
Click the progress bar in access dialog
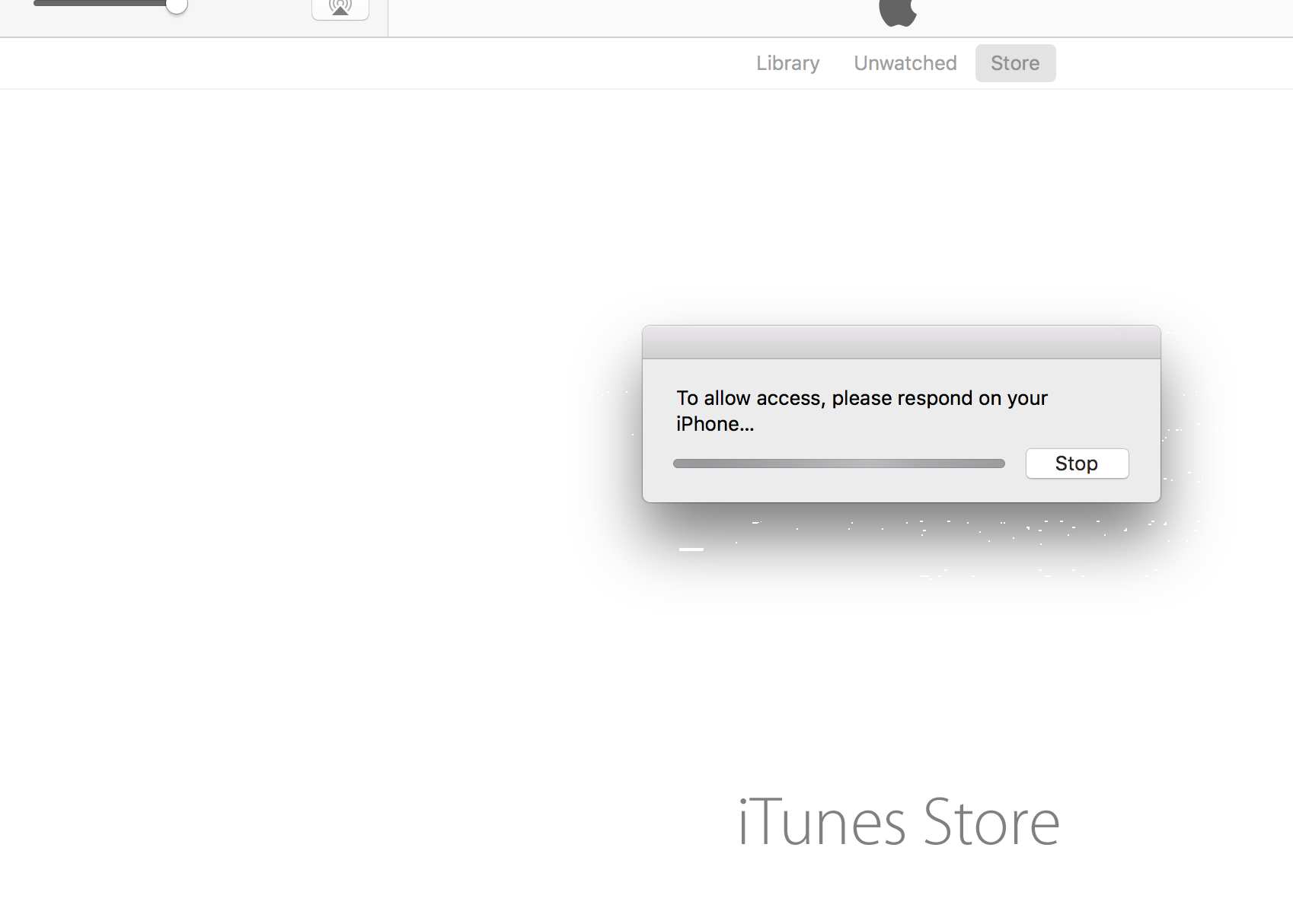coord(839,464)
